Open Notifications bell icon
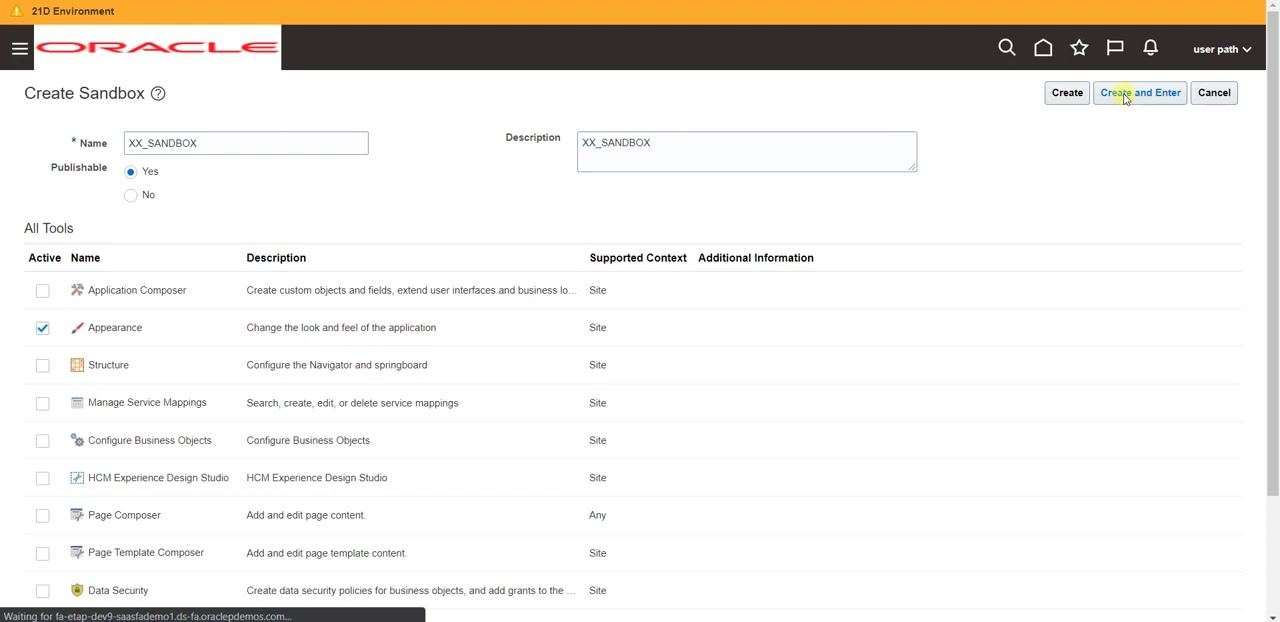 (x=1151, y=48)
